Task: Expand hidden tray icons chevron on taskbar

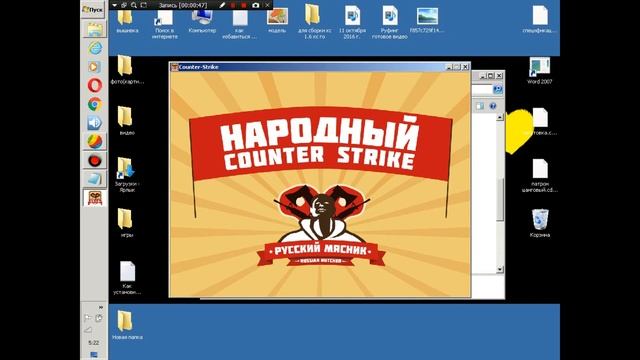Action: 101,307
